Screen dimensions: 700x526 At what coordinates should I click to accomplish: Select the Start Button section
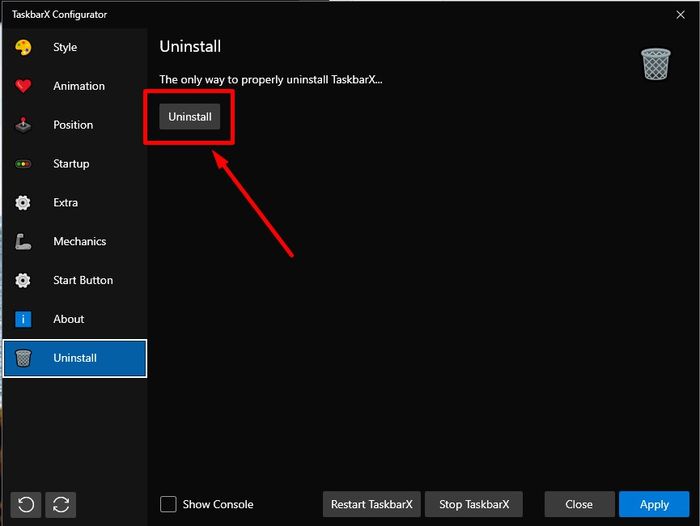tap(75, 280)
